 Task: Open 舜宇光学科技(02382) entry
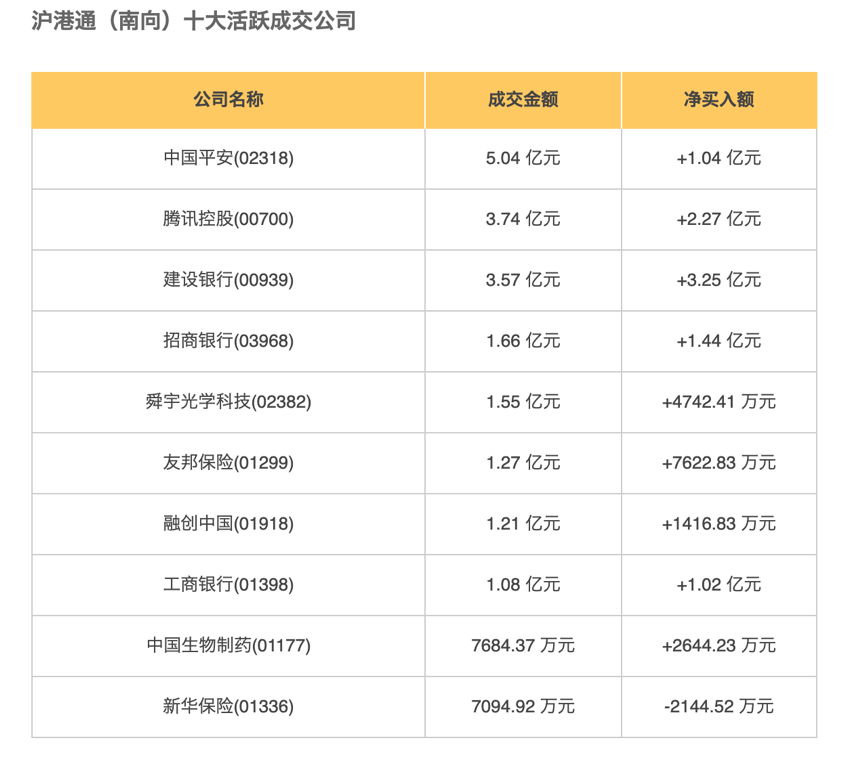[x=228, y=402]
